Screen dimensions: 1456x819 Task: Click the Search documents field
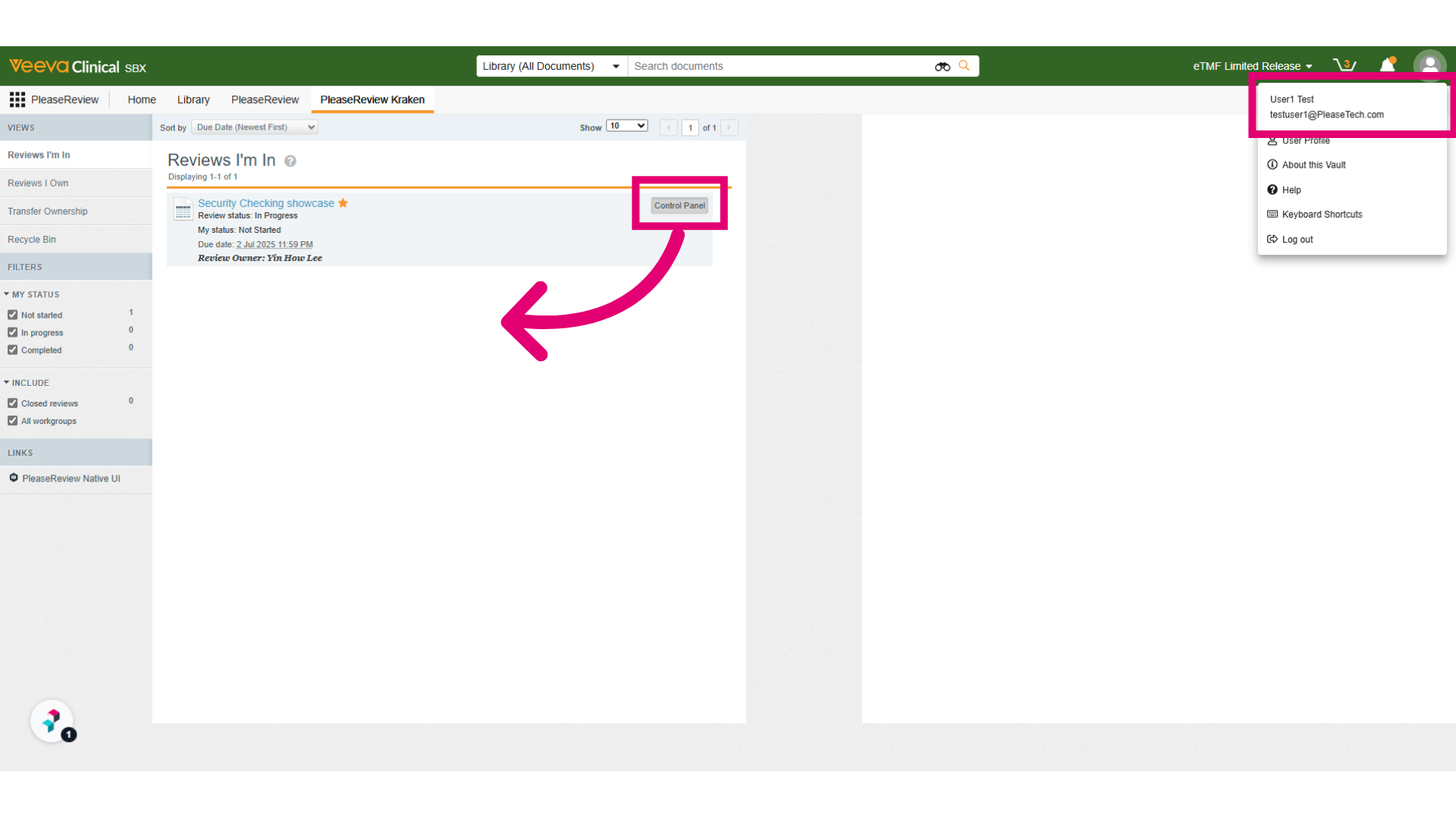coord(781,66)
